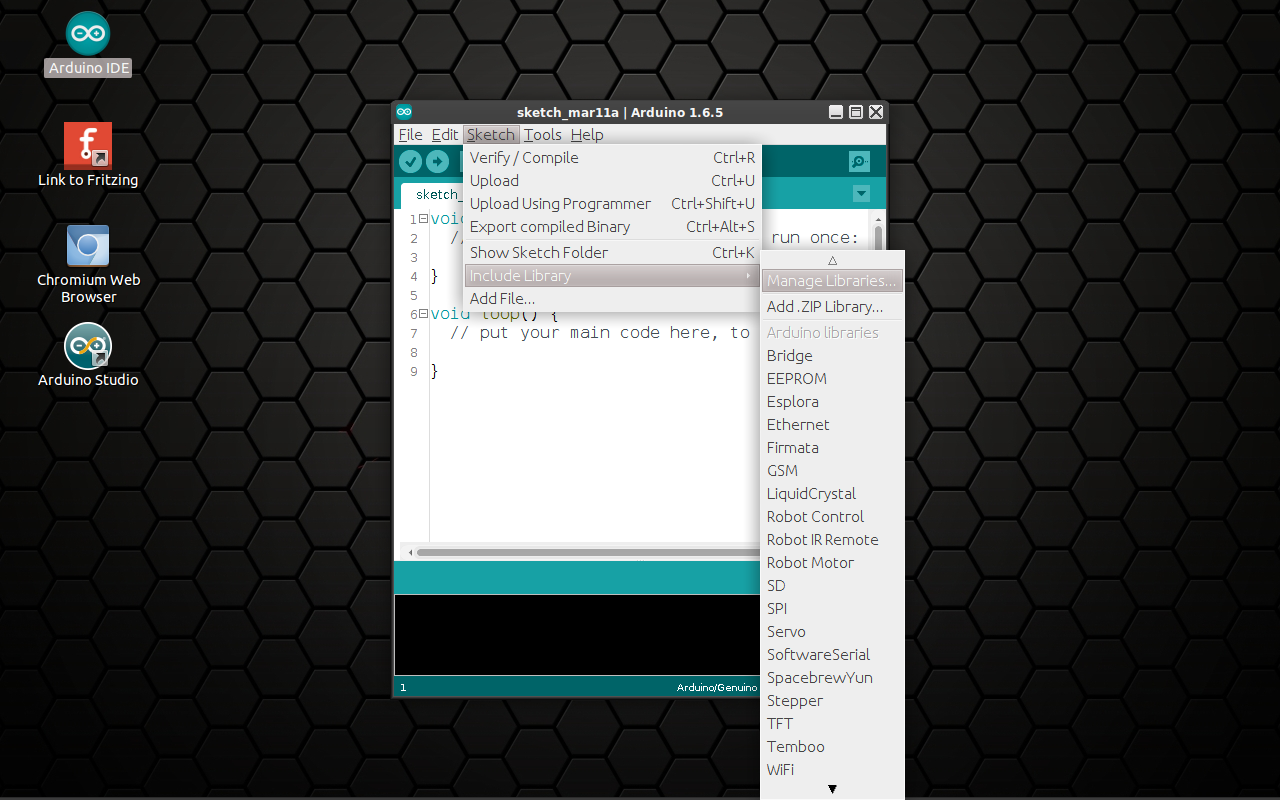This screenshot has width=1280, height=800.
Task: Include the Robot Motor library
Action: click(x=832, y=563)
